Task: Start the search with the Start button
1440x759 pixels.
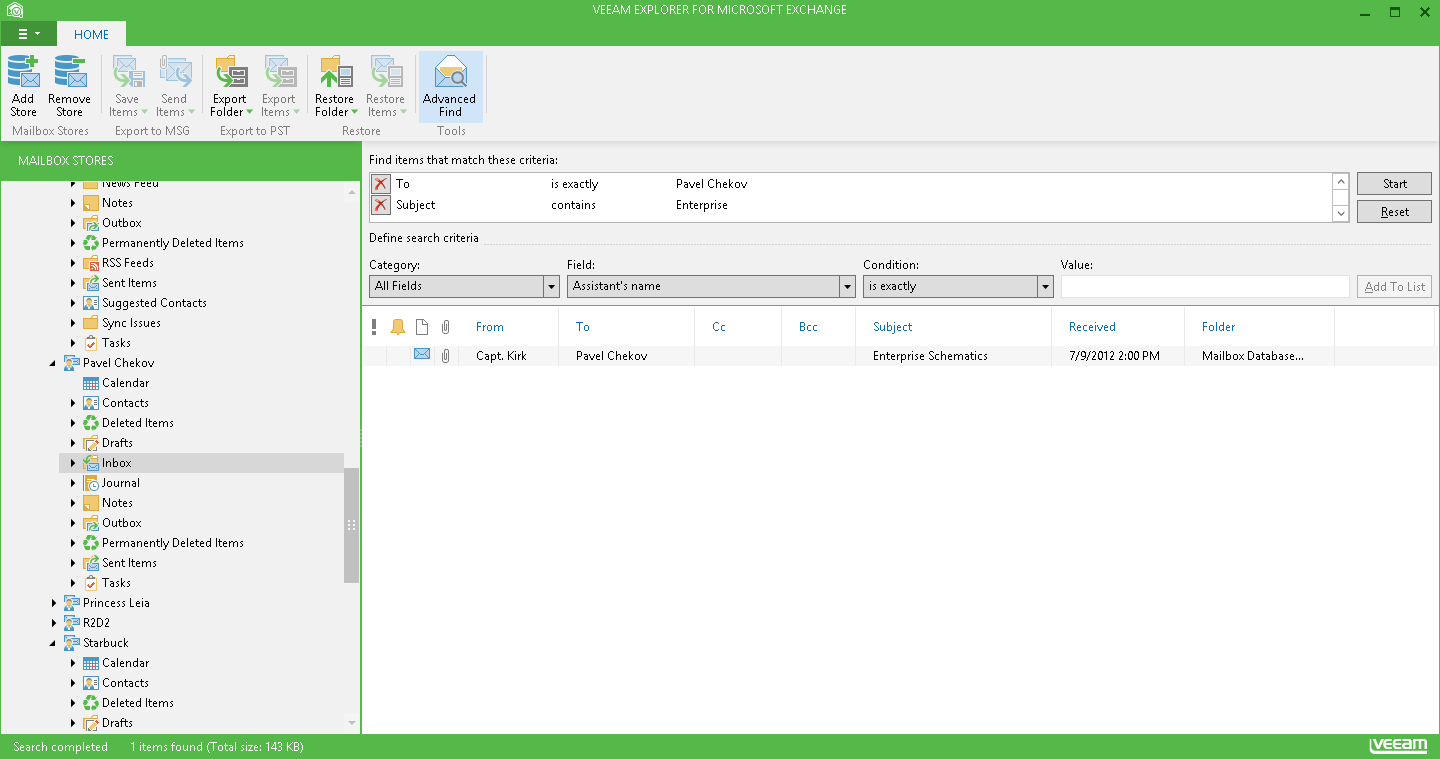Action: (1394, 184)
